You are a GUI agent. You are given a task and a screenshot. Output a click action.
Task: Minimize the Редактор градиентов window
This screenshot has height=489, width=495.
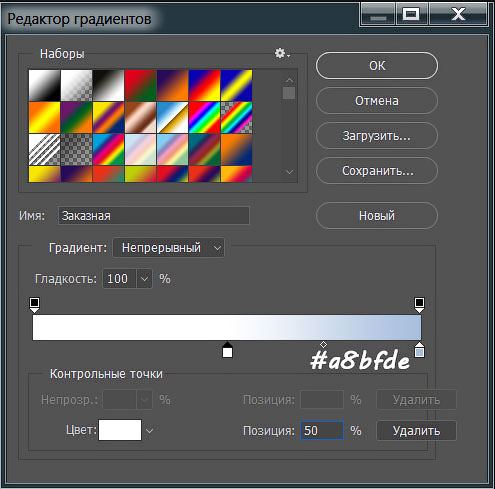[378, 15]
